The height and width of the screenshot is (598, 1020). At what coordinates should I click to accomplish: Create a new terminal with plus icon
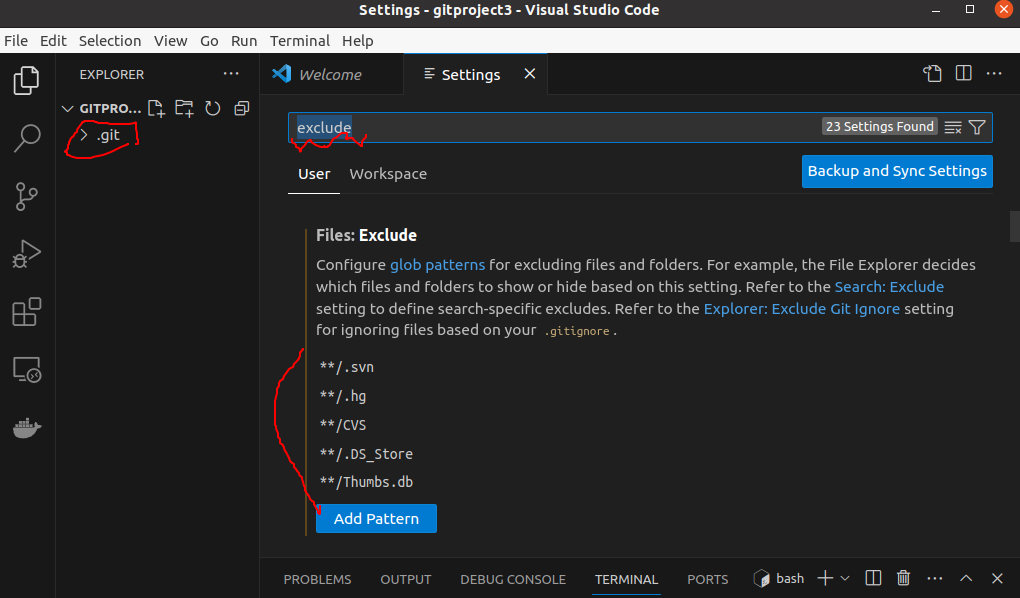coord(825,578)
